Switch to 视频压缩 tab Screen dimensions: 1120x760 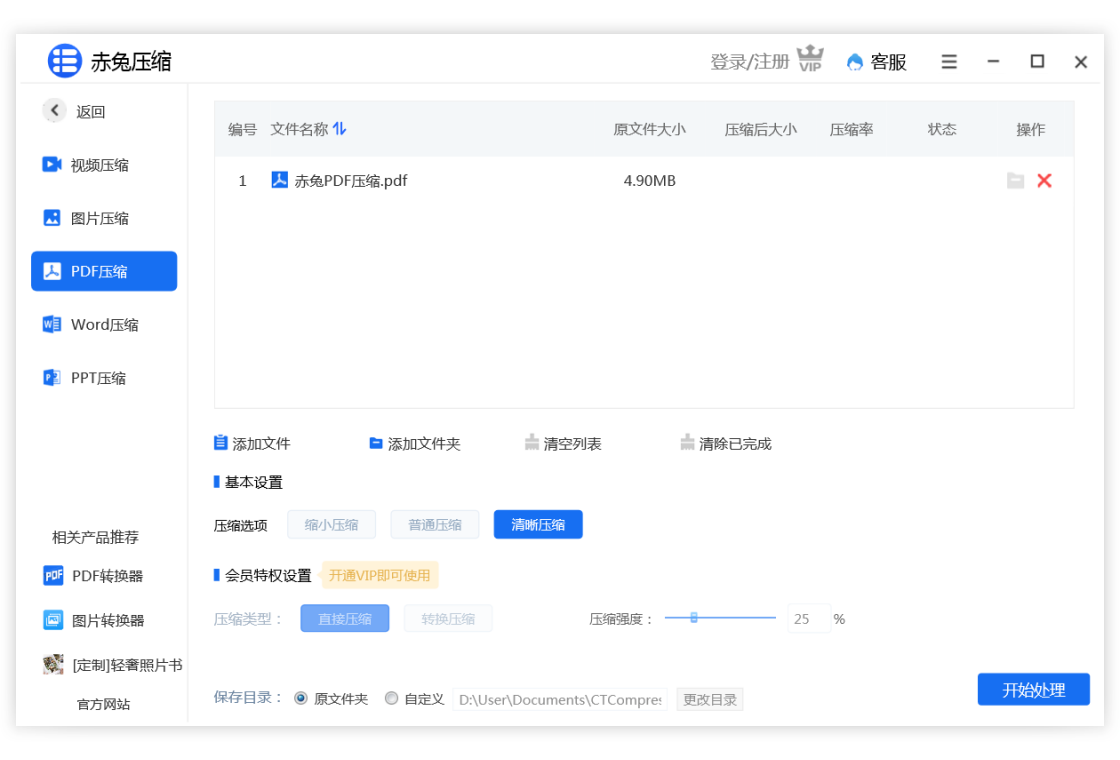click(104, 165)
